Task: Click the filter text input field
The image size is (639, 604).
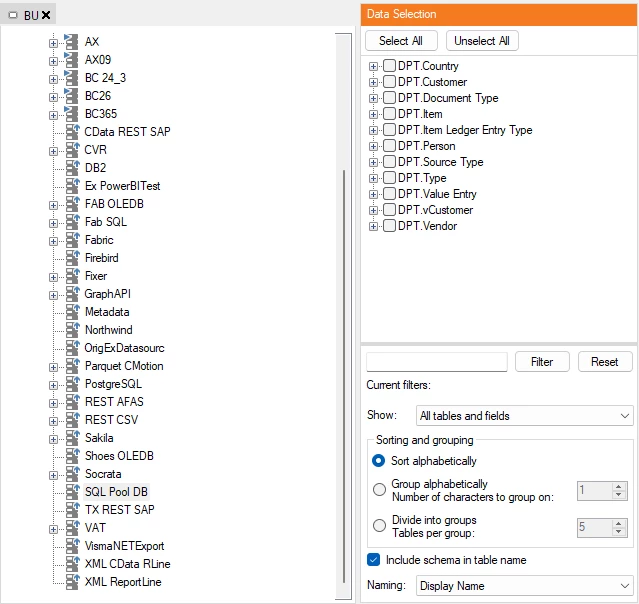Action: point(437,362)
